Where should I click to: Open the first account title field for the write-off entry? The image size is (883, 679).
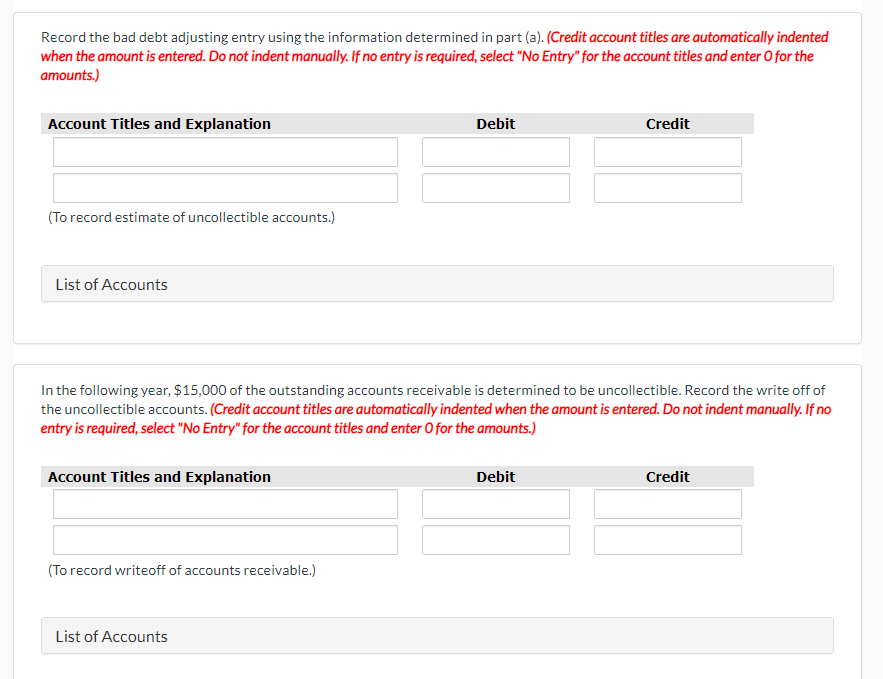(x=224, y=504)
